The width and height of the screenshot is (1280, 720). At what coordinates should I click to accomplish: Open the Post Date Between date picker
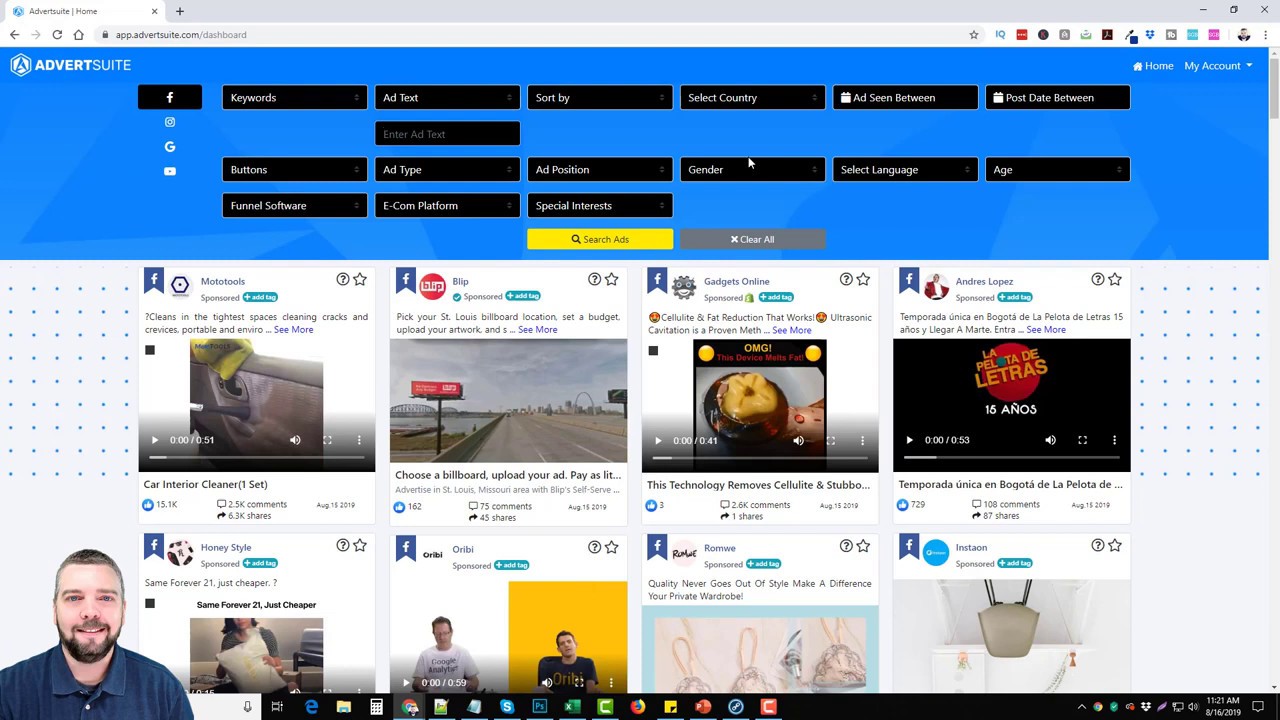click(x=1057, y=97)
